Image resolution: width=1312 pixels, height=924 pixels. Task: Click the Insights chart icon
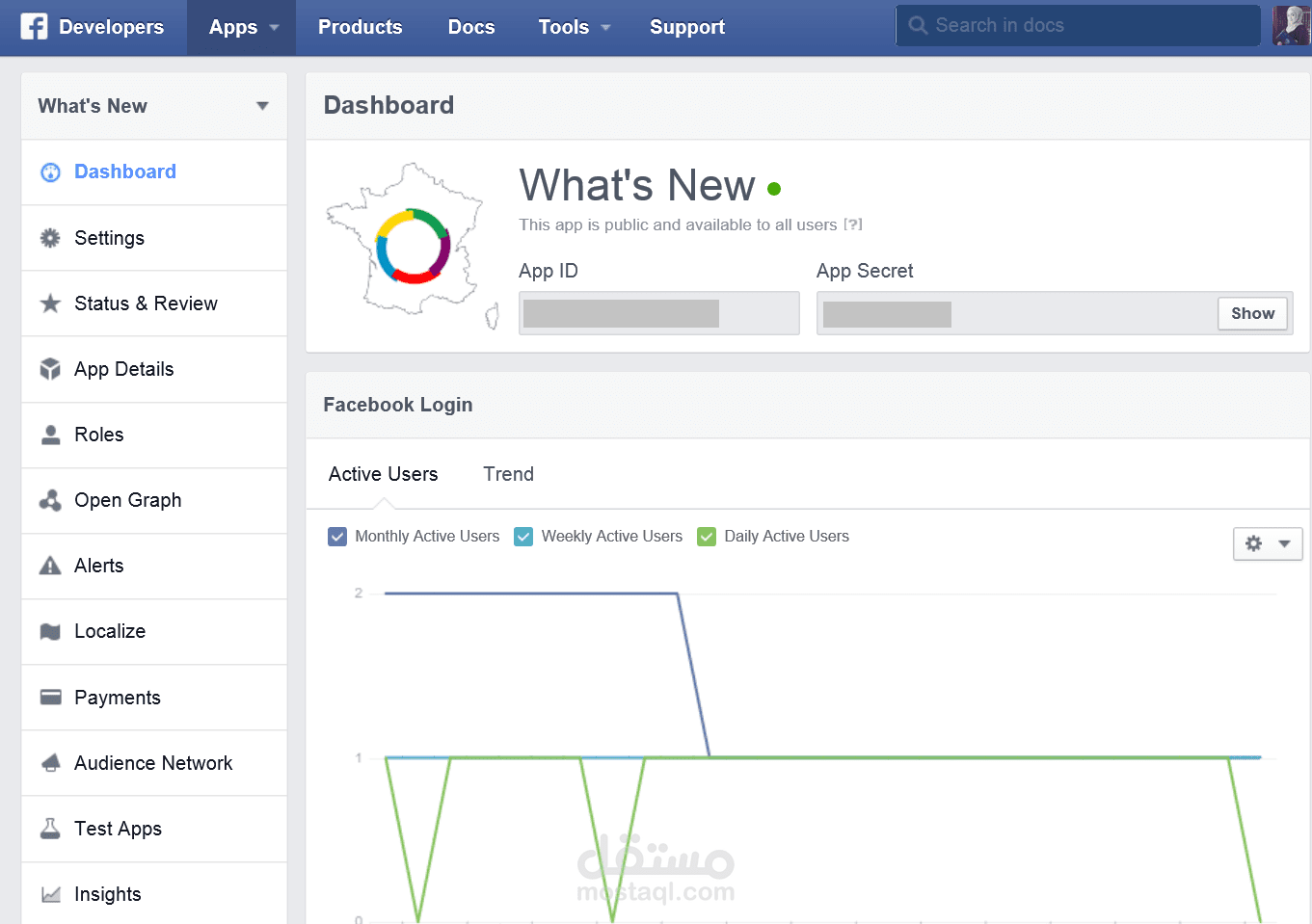[x=50, y=894]
